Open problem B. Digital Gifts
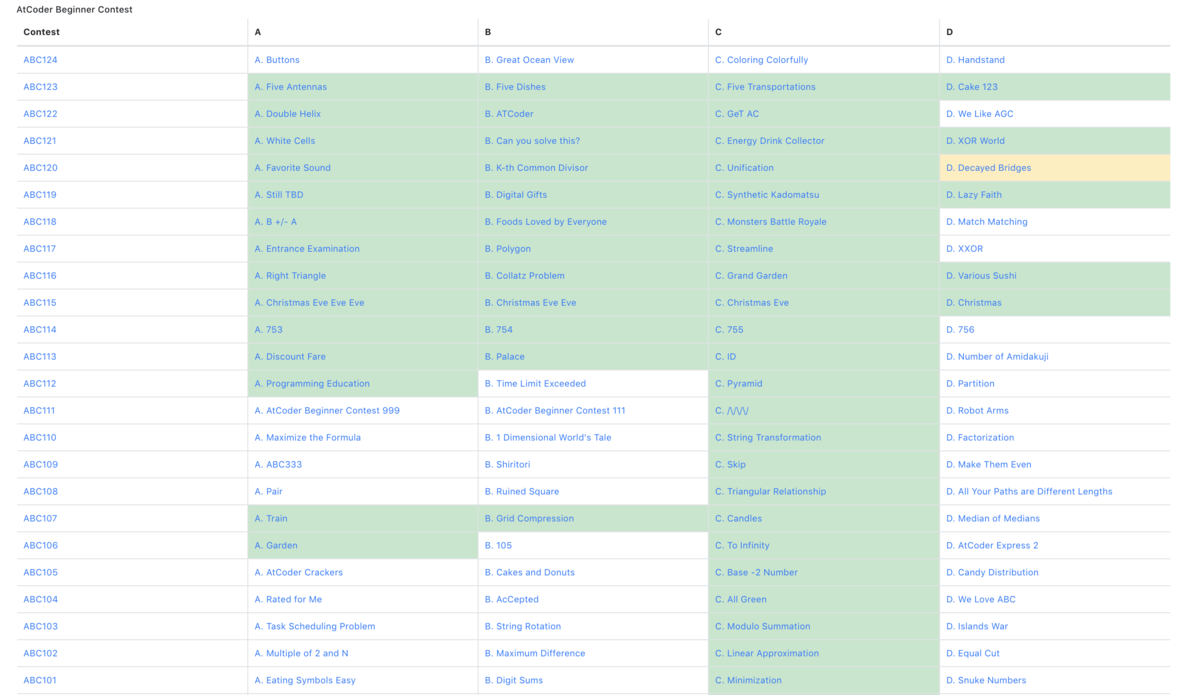 tap(515, 195)
